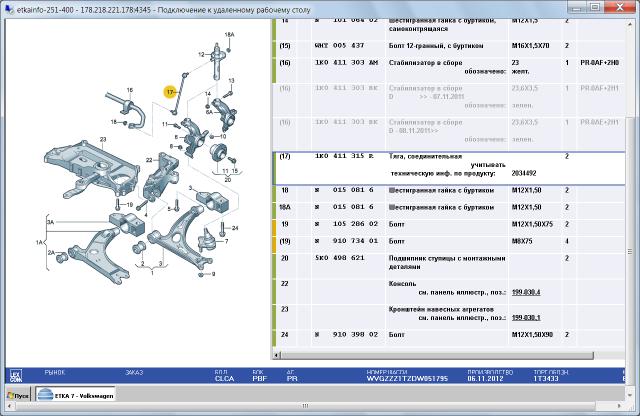Image resolution: width=640 pixels, height=416 pixels.
Task: Click ЗАКАЗ label in status bar
Action: 134,372
